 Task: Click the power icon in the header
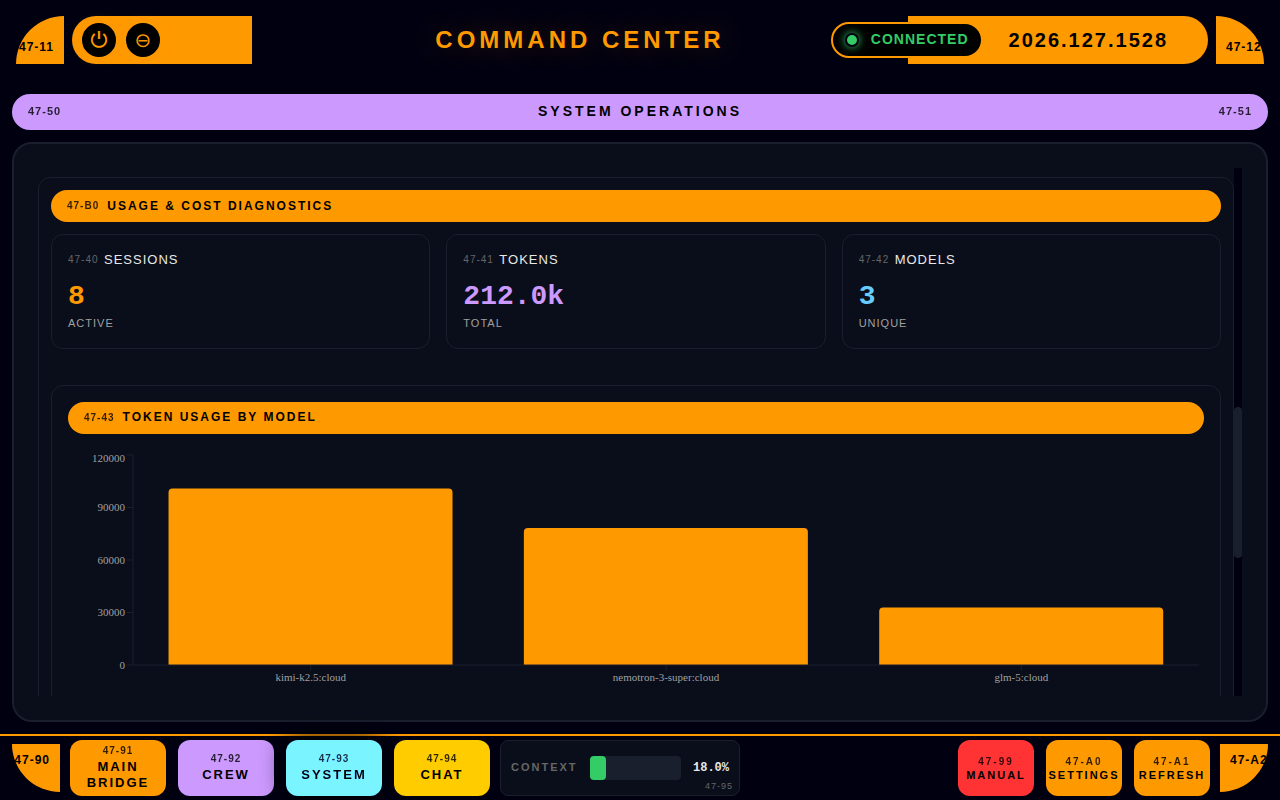coord(99,40)
